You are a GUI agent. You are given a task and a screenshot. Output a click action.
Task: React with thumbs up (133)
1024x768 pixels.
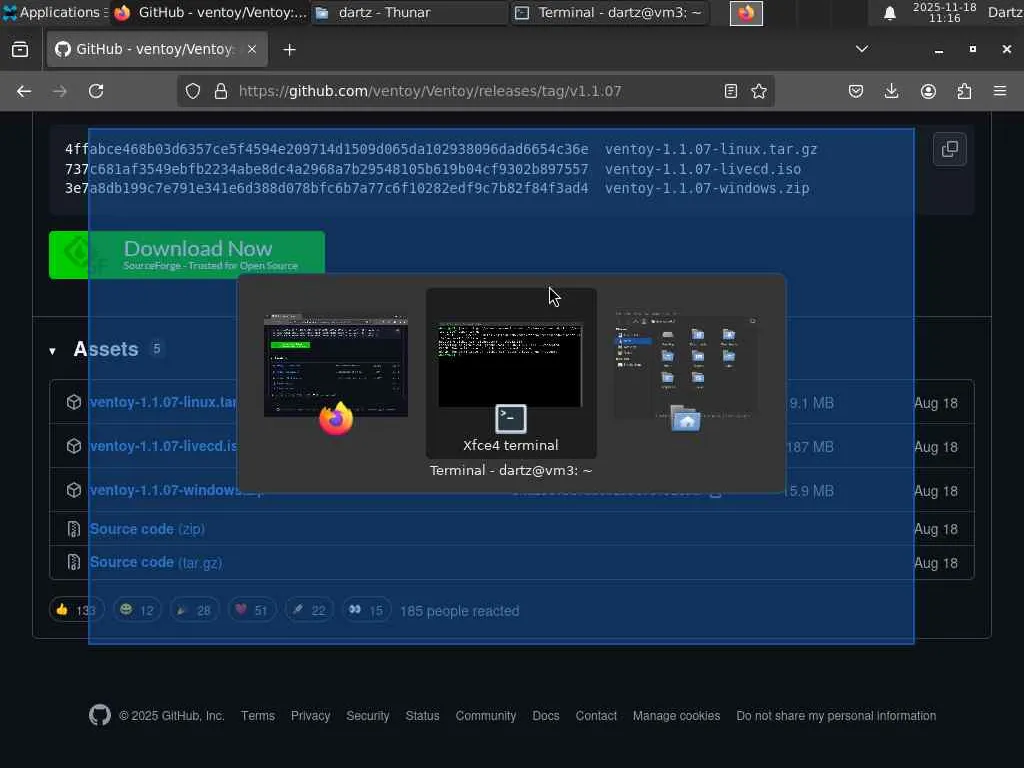76,610
